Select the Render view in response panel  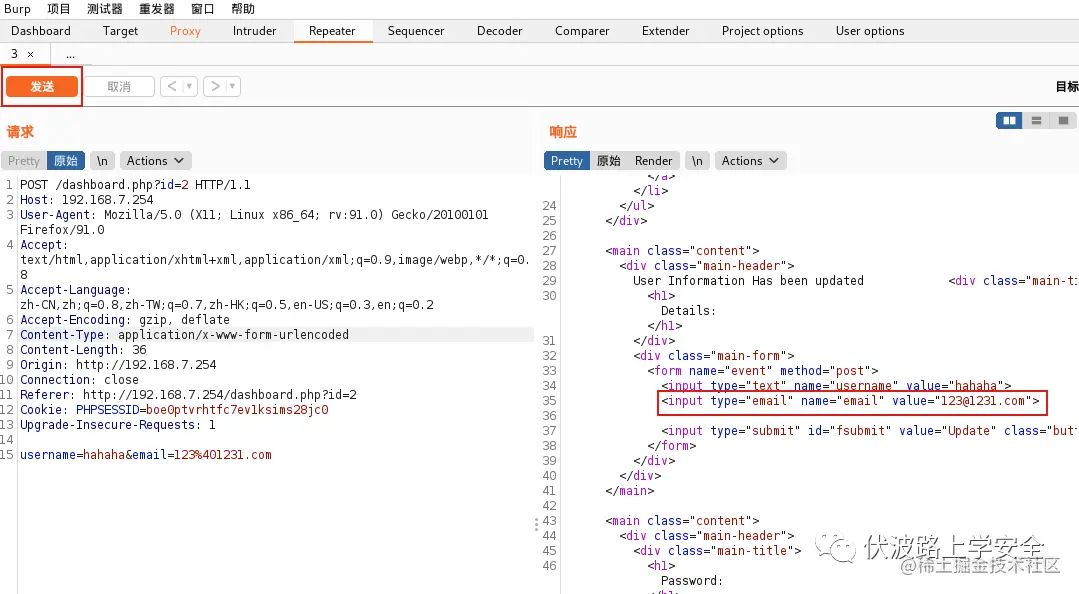[653, 160]
